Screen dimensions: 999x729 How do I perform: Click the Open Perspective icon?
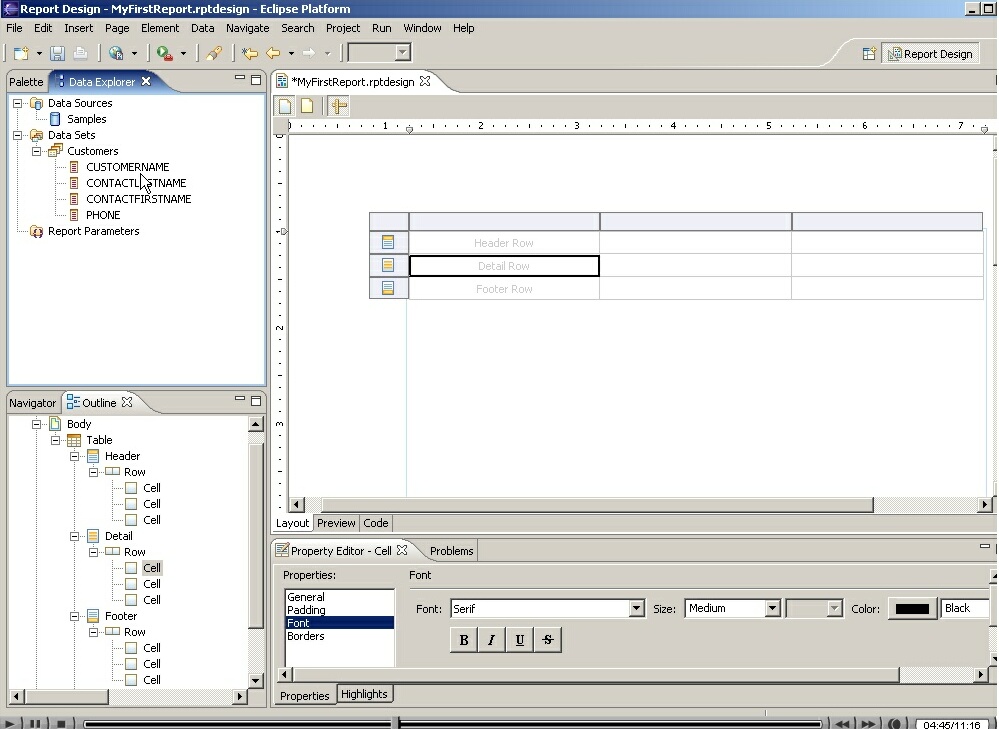(x=869, y=54)
